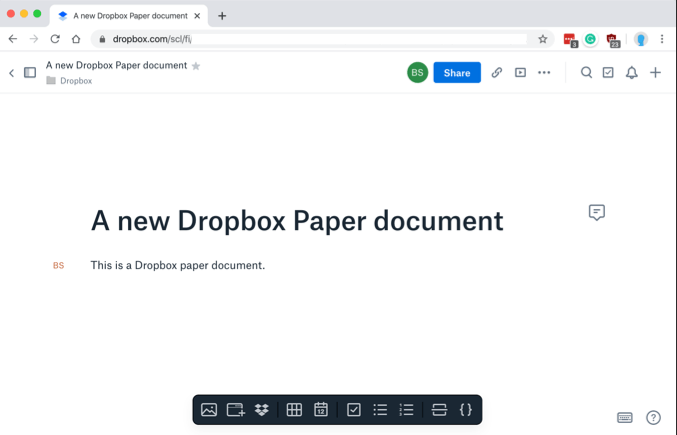Screen dimensions: 677x435
Task: Insert a timeline calendar icon
Action: [321, 410]
